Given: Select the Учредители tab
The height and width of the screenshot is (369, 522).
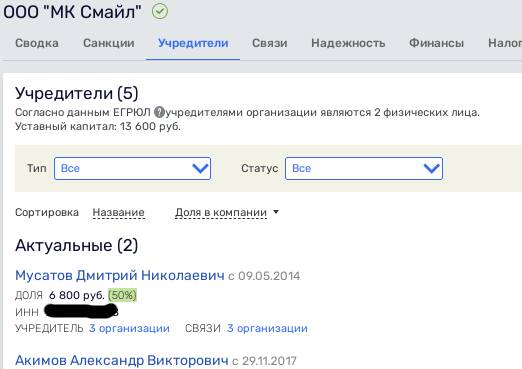Looking at the screenshot, I should [x=193, y=43].
